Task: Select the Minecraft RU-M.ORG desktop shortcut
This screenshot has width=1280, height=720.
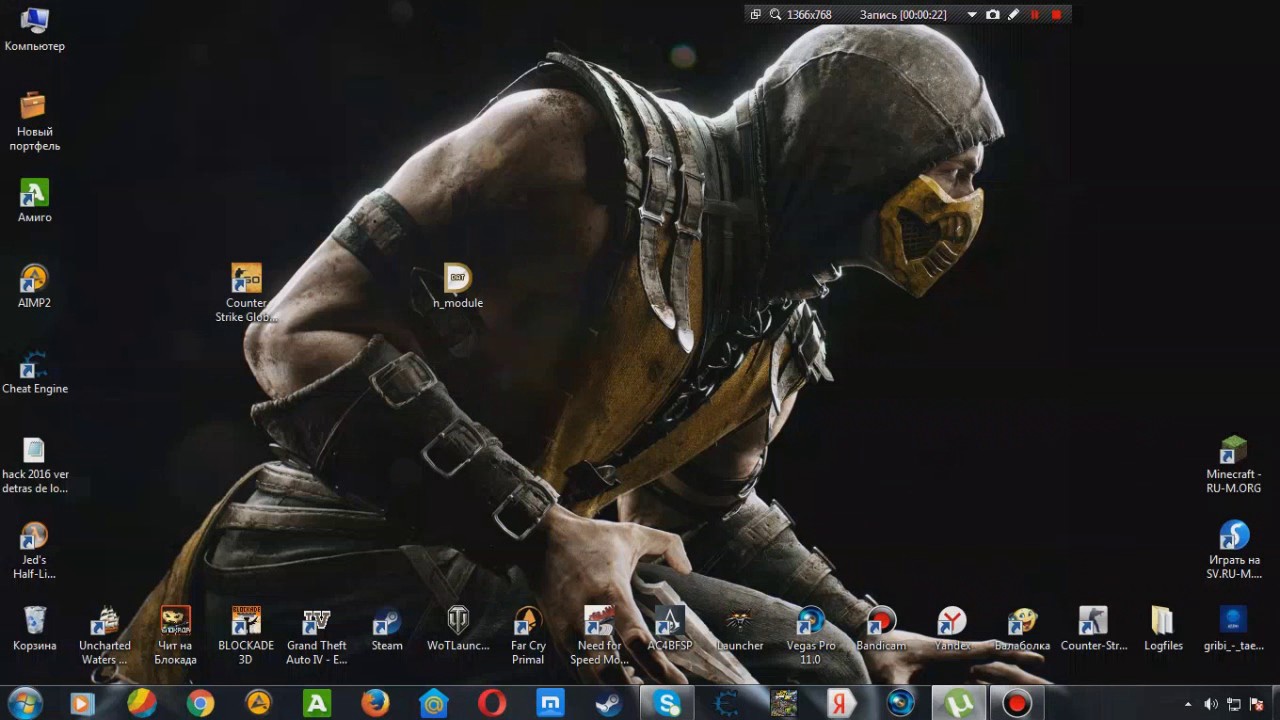Action: (1234, 465)
